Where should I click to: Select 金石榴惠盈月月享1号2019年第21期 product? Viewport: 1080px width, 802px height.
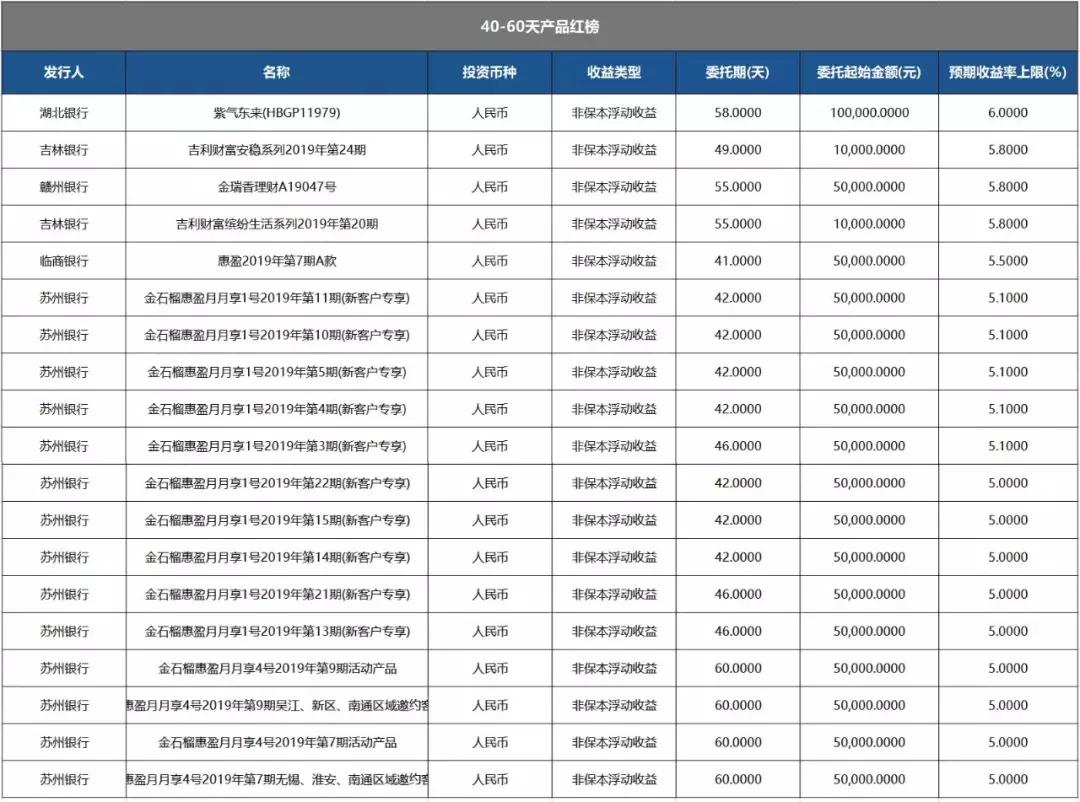[277, 595]
